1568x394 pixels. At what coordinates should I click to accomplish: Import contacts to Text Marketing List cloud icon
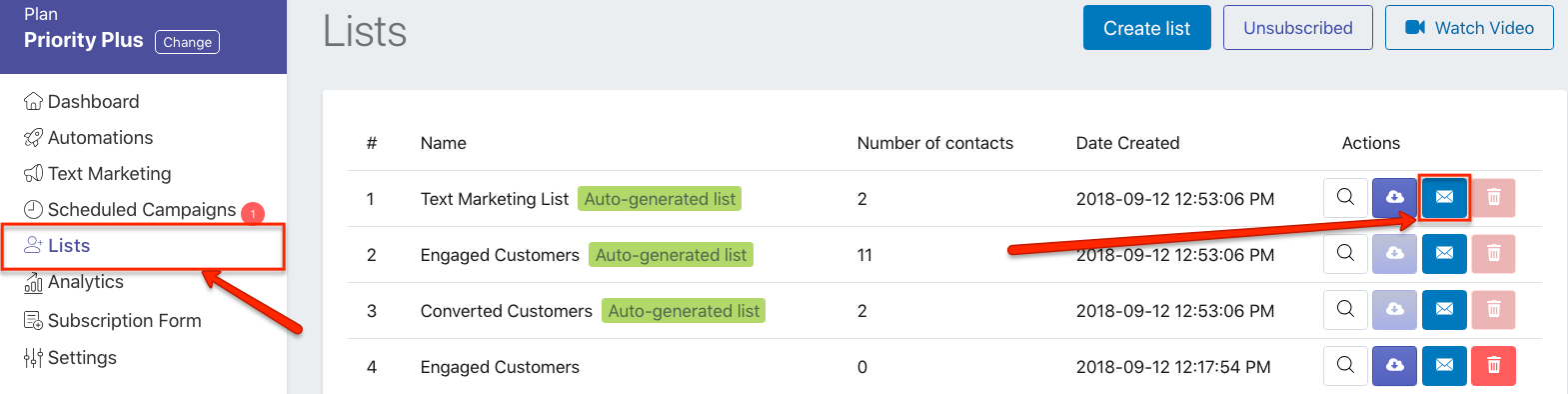[1395, 198]
